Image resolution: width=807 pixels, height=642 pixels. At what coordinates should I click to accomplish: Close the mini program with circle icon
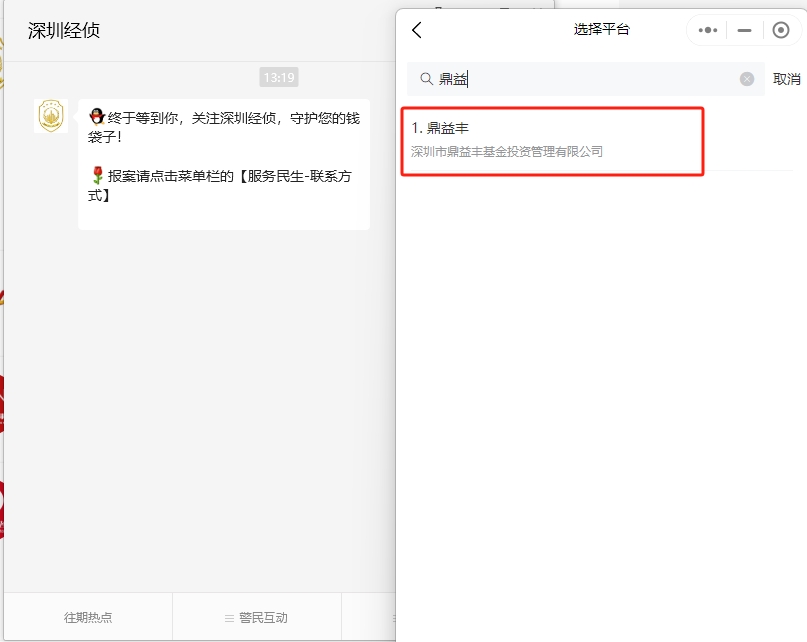(781, 30)
